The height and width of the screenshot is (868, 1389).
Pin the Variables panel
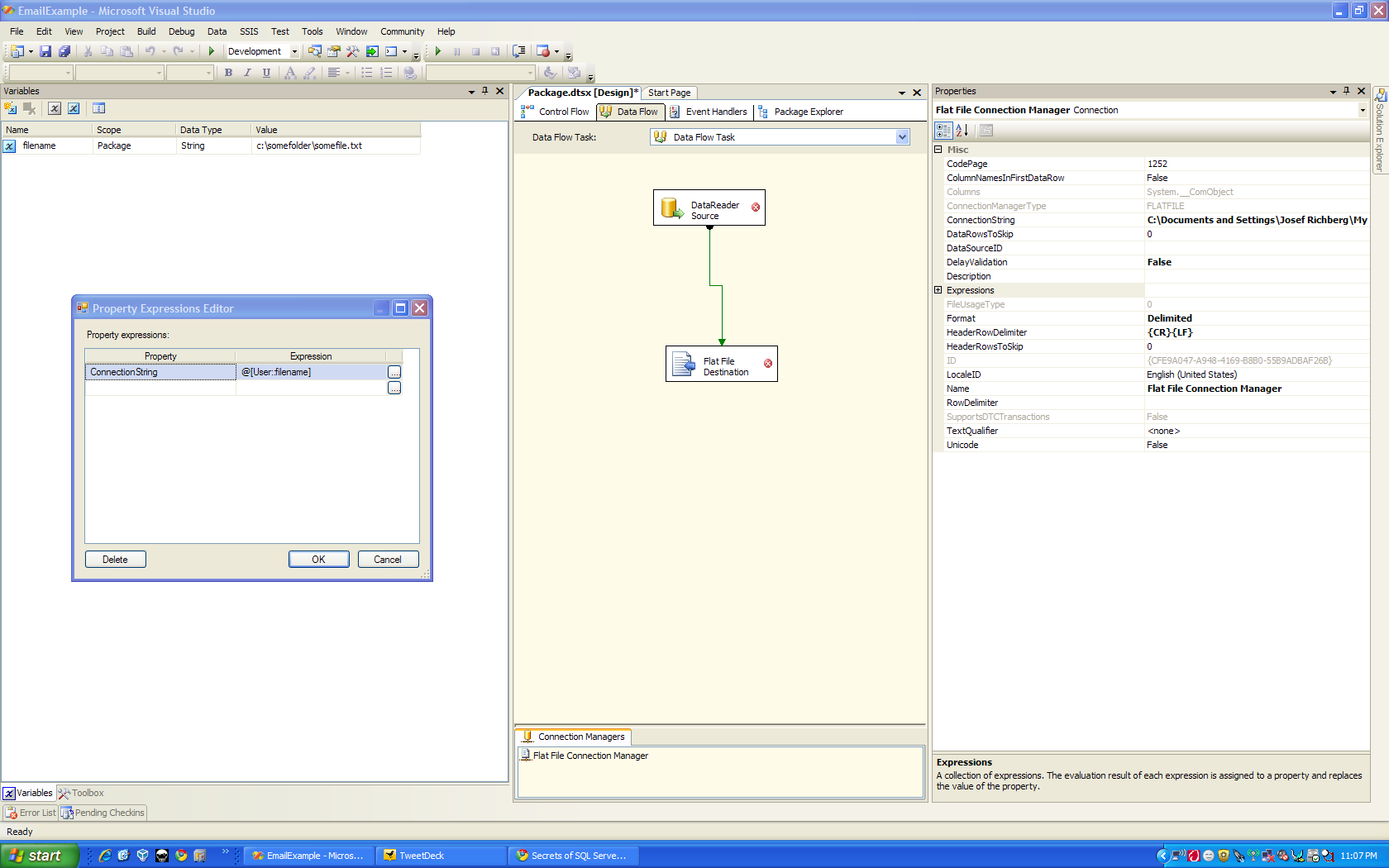click(x=484, y=91)
